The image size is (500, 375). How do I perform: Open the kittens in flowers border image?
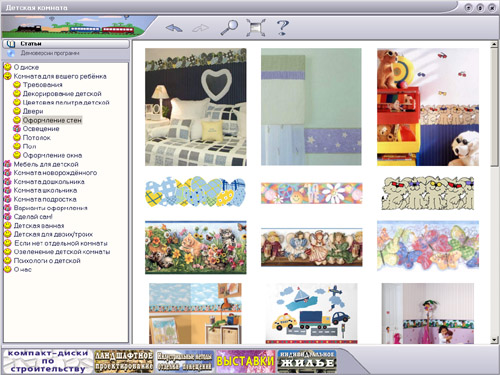[196, 247]
